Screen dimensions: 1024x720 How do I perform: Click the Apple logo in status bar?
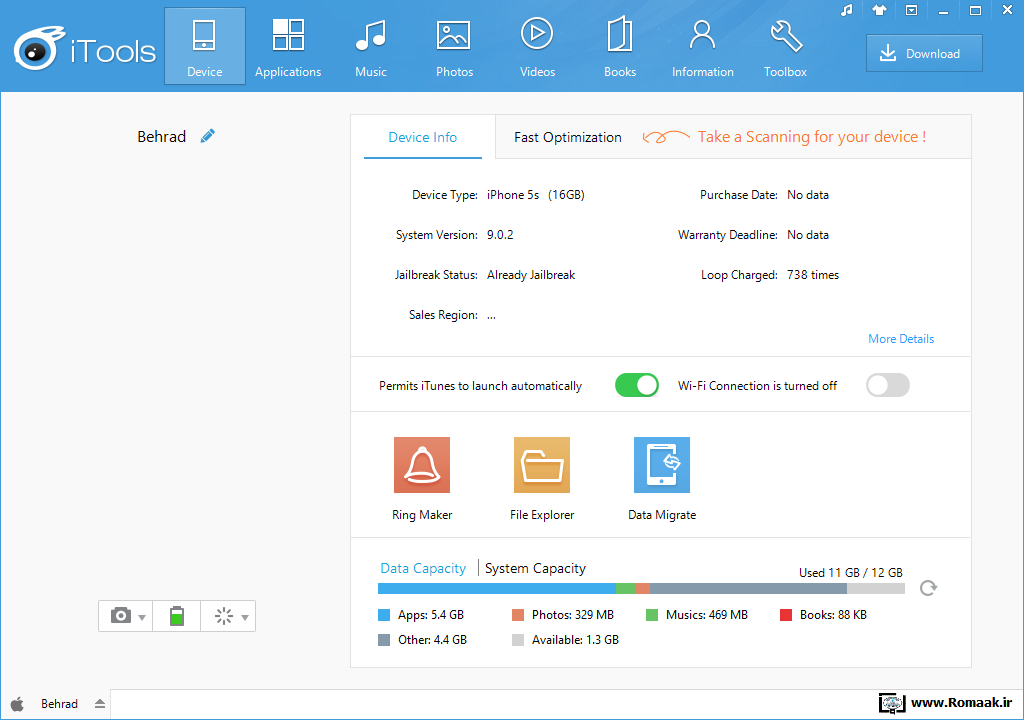[x=18, y=704]
